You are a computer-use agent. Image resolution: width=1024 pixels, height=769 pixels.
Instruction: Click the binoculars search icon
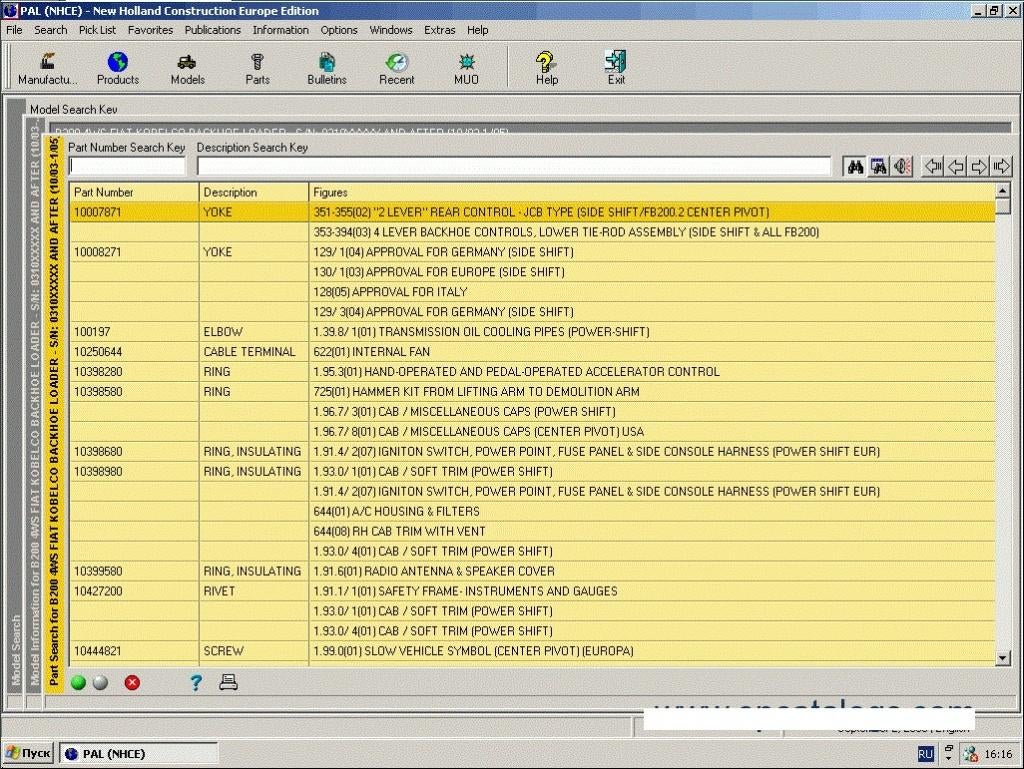(855, 167)
